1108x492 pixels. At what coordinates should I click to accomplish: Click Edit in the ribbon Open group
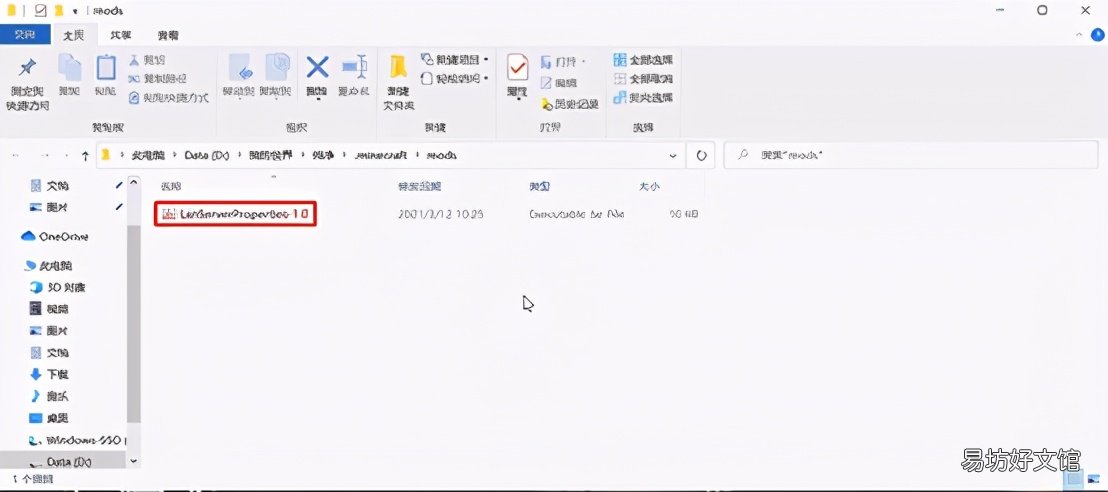[x=559, y=83]
